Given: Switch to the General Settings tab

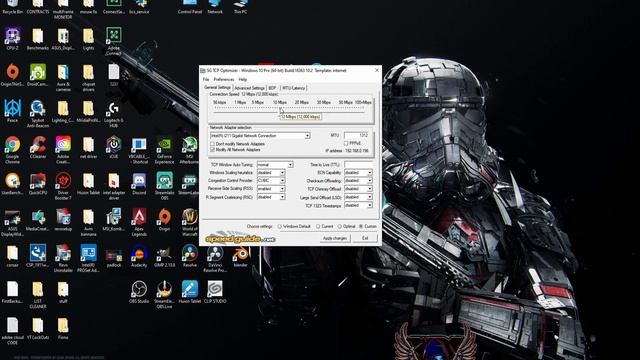Looking at the screenshot, I should point(218,87).
